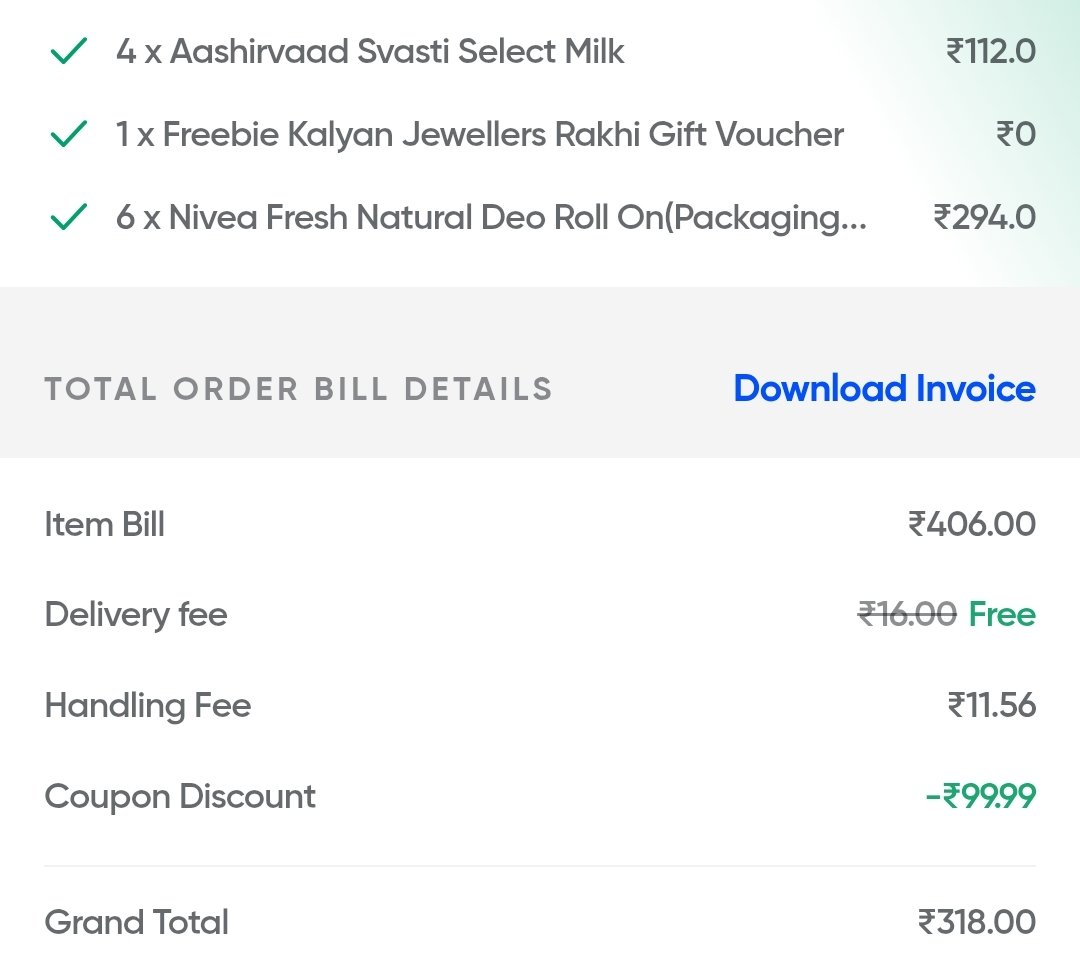This screenshot has height=978, width=1080.
Task: Click the Total Order Bill Details heading
Action: 298,389
